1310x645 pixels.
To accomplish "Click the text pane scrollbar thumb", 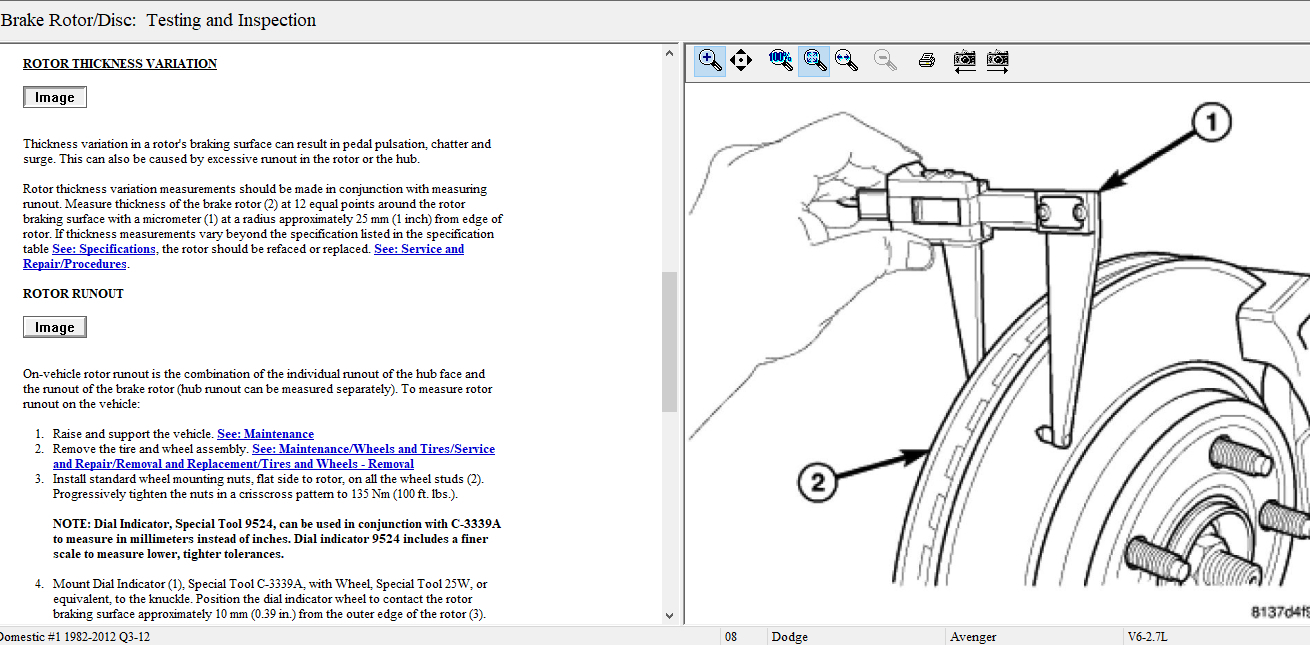I will pos(669,340).
